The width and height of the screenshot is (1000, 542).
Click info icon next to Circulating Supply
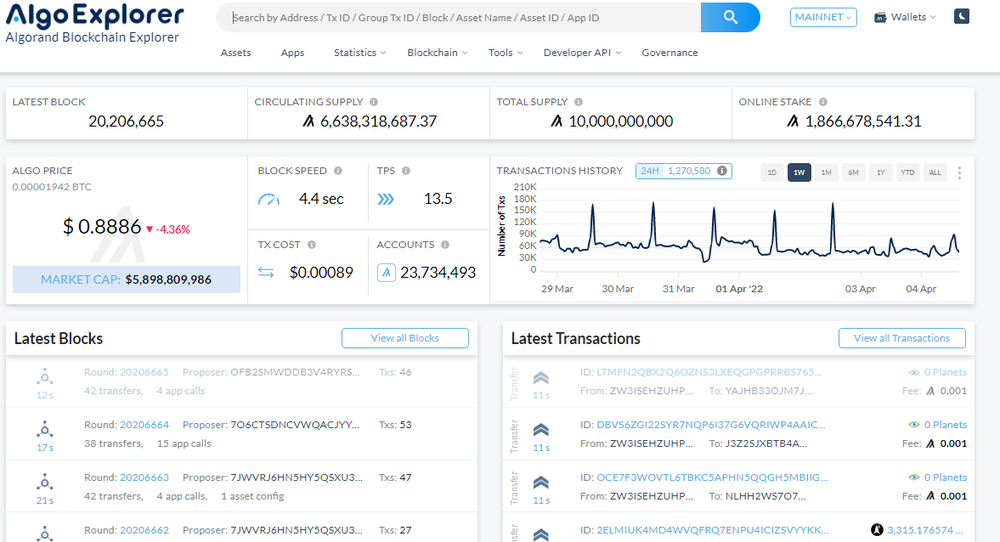tap(374, 102)
